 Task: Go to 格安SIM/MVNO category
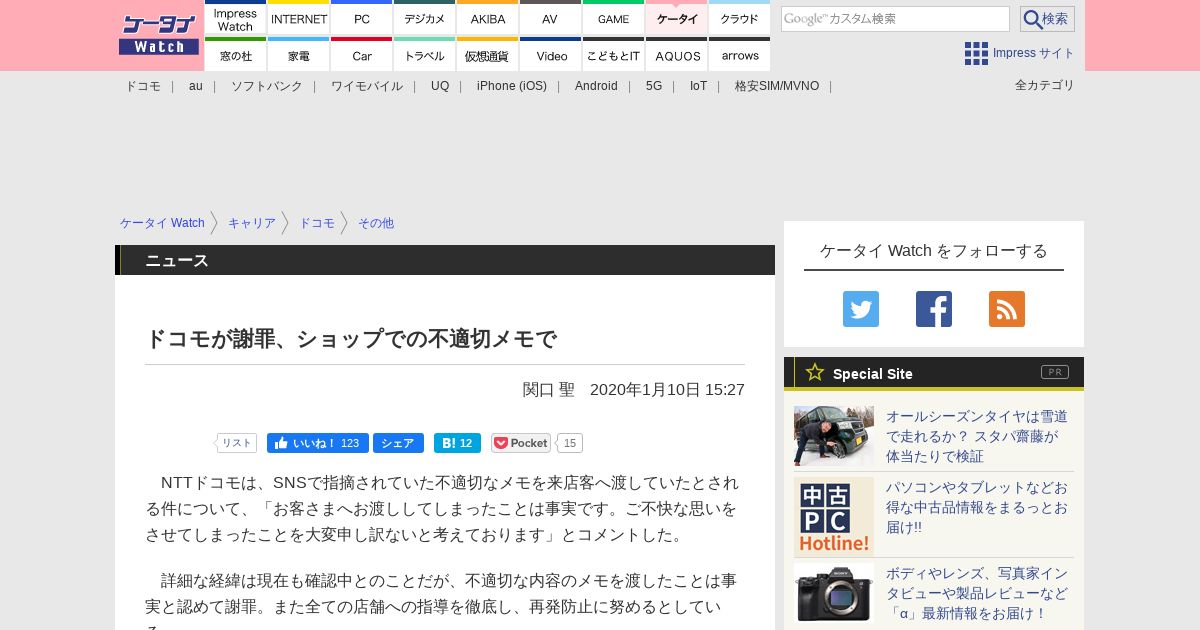click(777, 86)
